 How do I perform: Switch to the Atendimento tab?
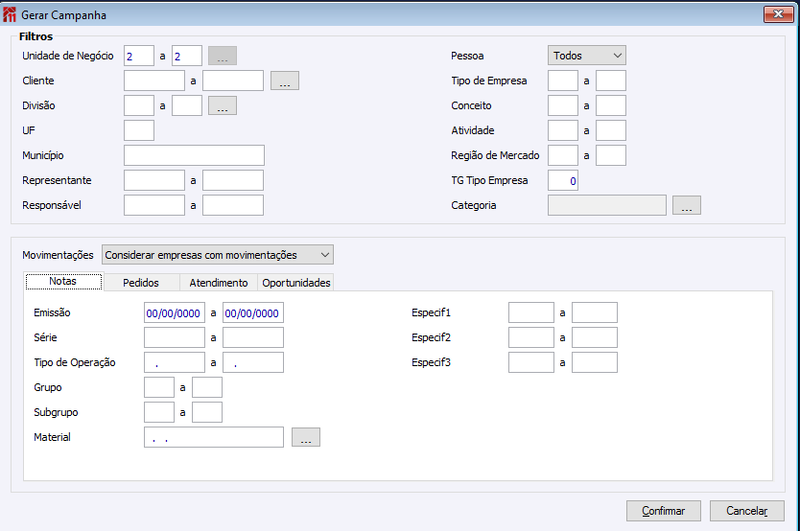[218, 283]
